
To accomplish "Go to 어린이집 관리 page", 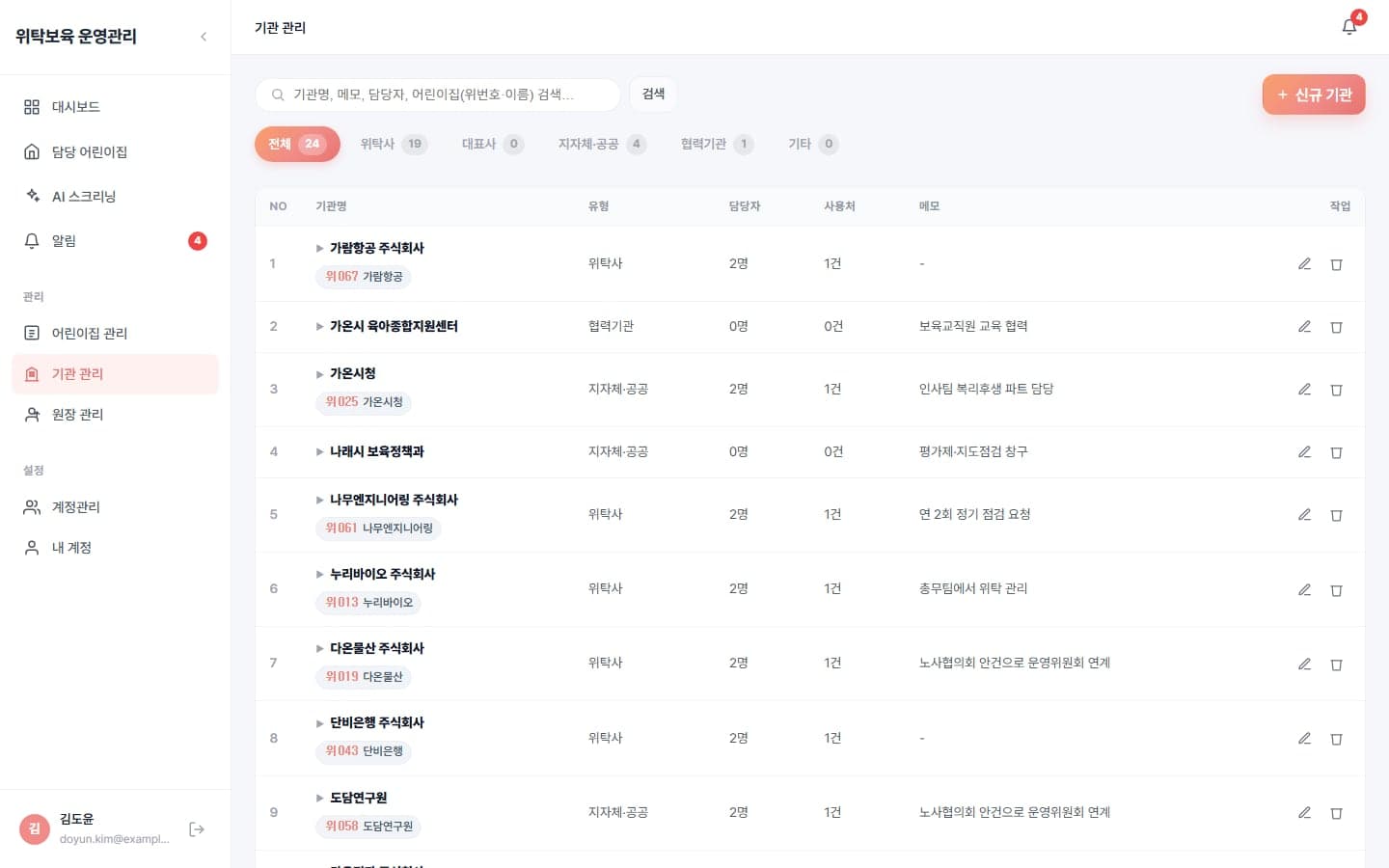I will (115, 333).
